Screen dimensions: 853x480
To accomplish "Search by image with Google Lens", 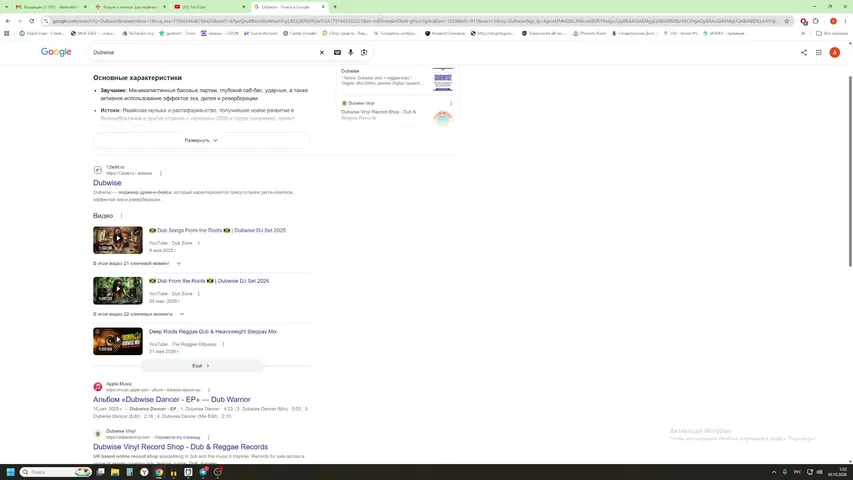I will (364, 52).
